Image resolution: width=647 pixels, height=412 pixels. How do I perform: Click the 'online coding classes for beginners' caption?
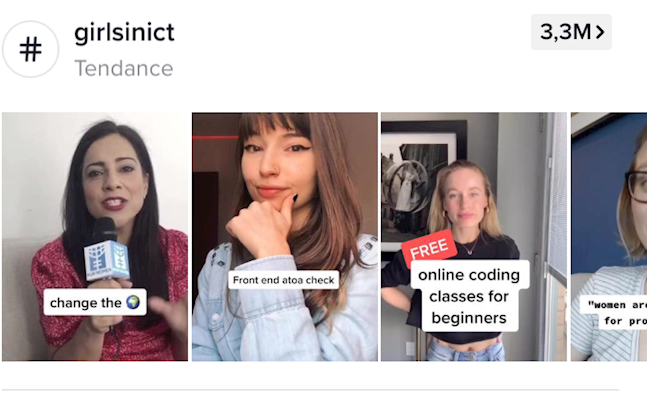point(469,296)
